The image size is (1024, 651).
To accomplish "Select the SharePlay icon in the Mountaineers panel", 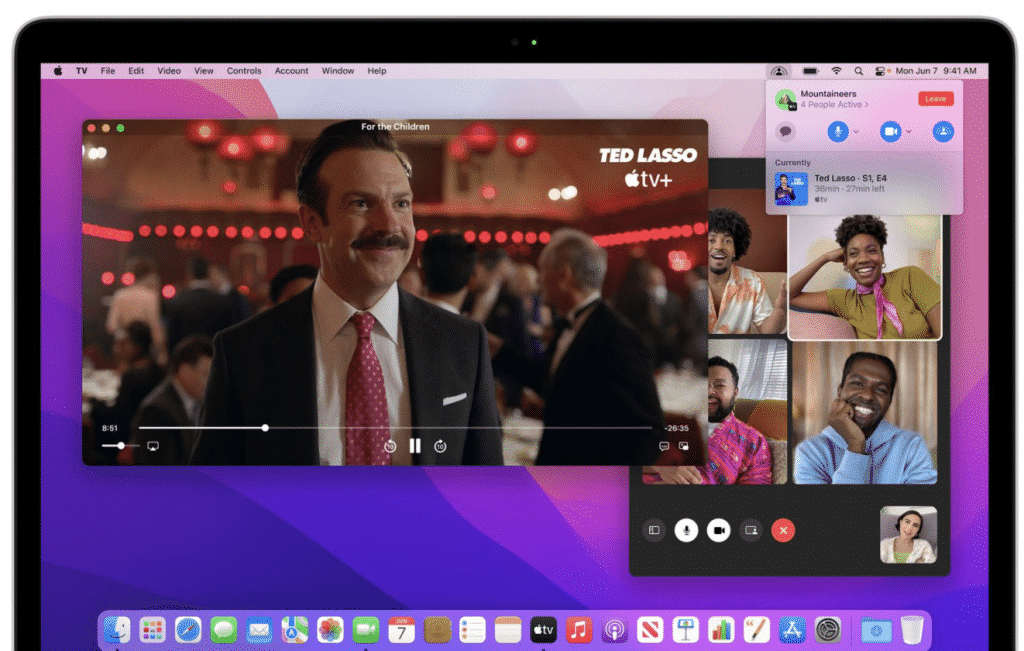I will [x=943, y=131].
